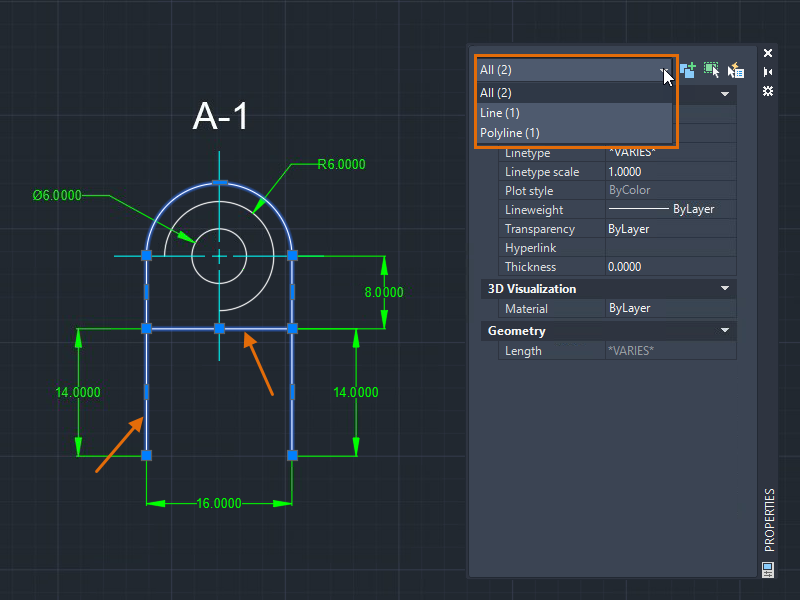Image resolution: width=800 pixels, height=600 pixels.
Task: Select the R6.0000 radius dimension
Action: point(341,164)
